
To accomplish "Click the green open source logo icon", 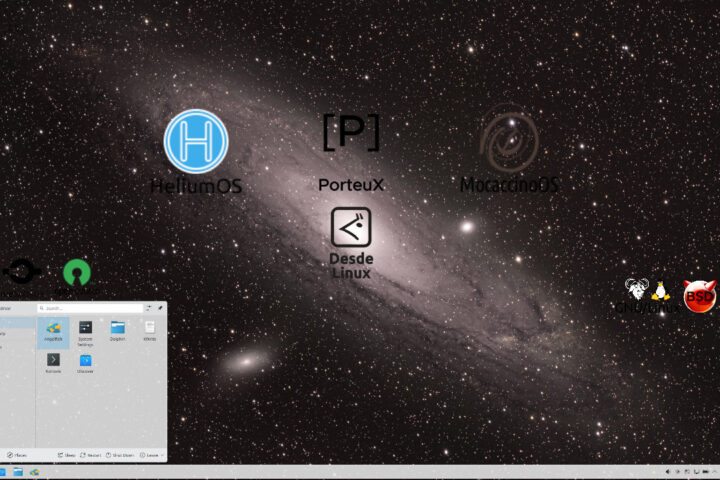I will (x=76, y=272).
